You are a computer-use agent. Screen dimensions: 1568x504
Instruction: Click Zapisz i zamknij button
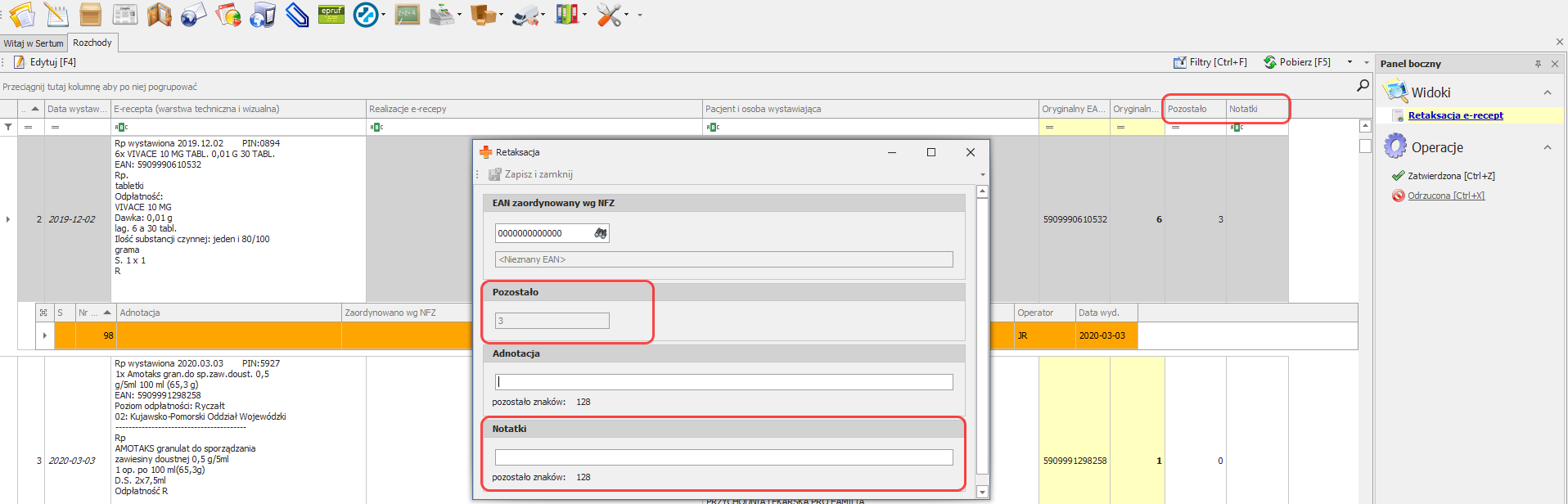click(x=531, y=174)
